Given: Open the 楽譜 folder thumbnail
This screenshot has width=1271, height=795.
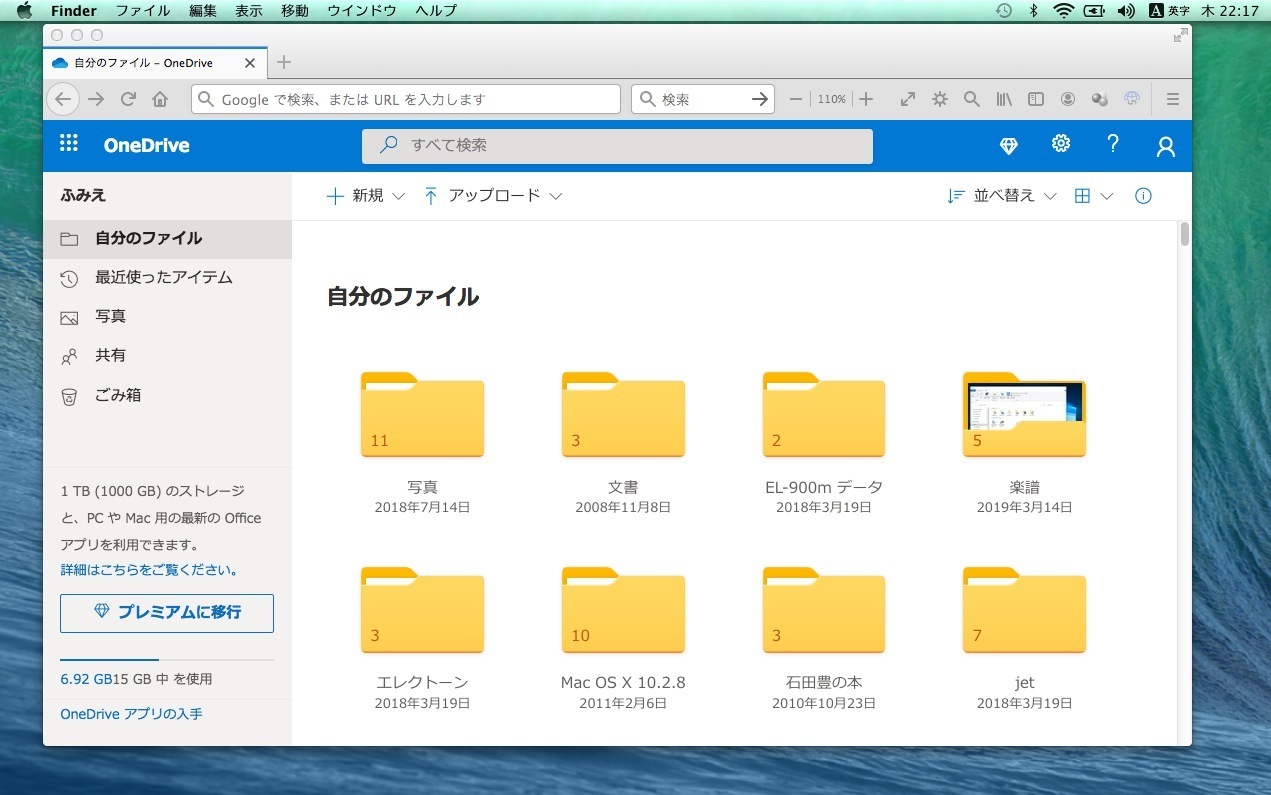Looking at the screenshot, I should [1024, 415].
